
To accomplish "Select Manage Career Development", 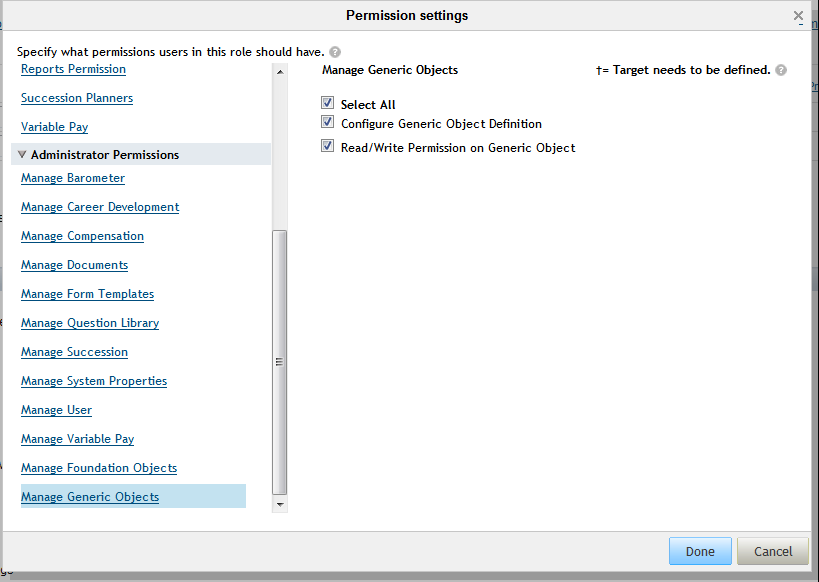I will 100,207.
